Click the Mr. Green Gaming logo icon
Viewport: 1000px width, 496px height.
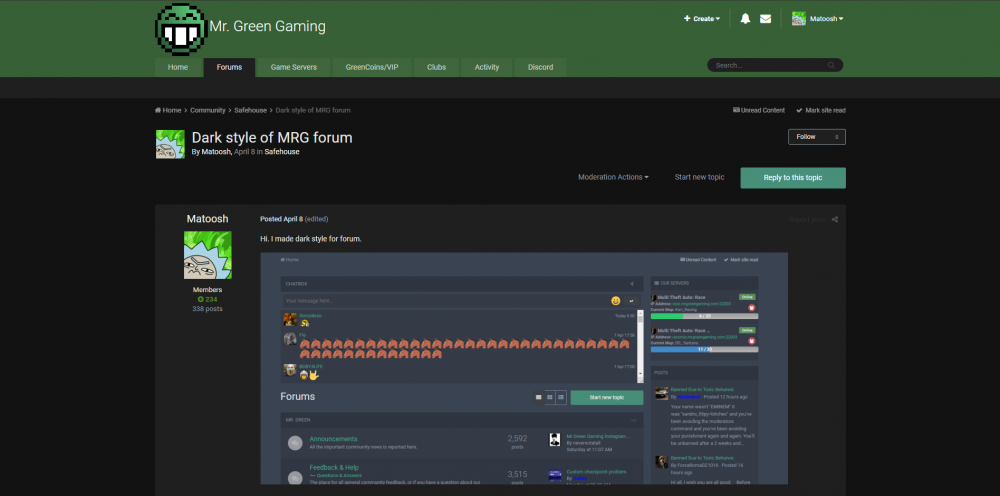180,27
